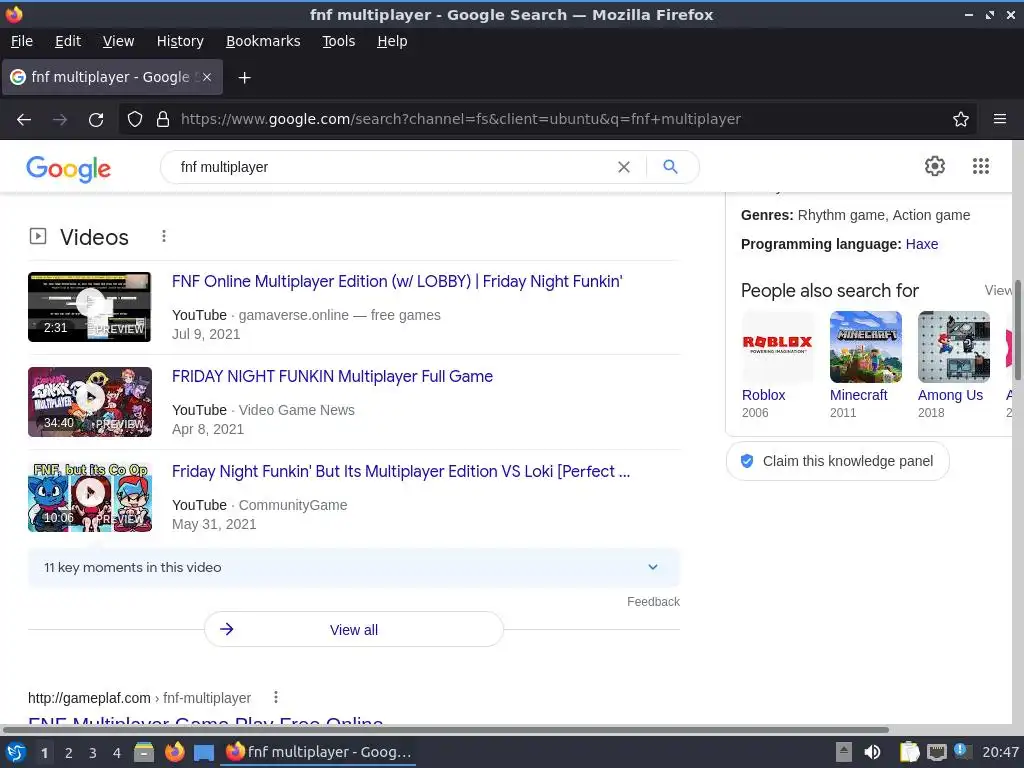Expand 11 key moments in this video
Screen dimensions: 1024x768
(x=354, y=568)
